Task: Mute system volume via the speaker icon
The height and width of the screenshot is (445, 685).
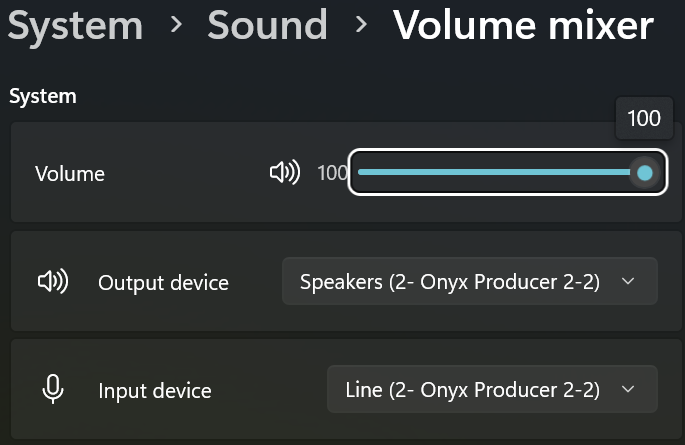Action: pos(285,172)
